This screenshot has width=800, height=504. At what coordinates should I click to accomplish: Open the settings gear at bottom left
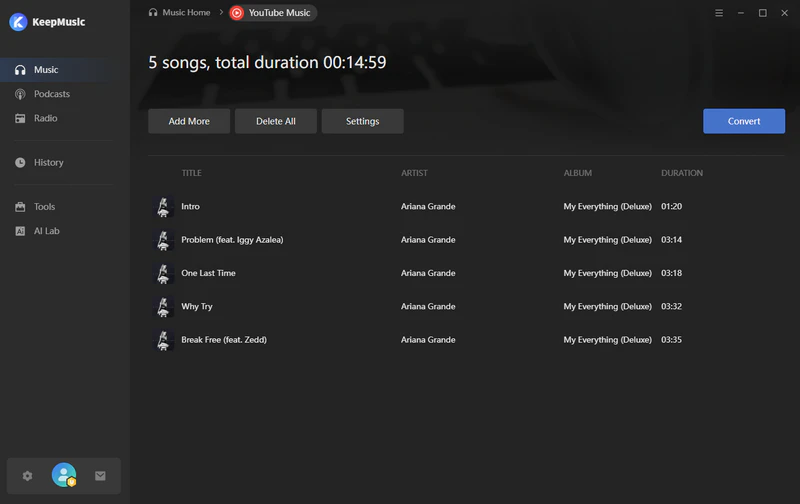(28, 476)
